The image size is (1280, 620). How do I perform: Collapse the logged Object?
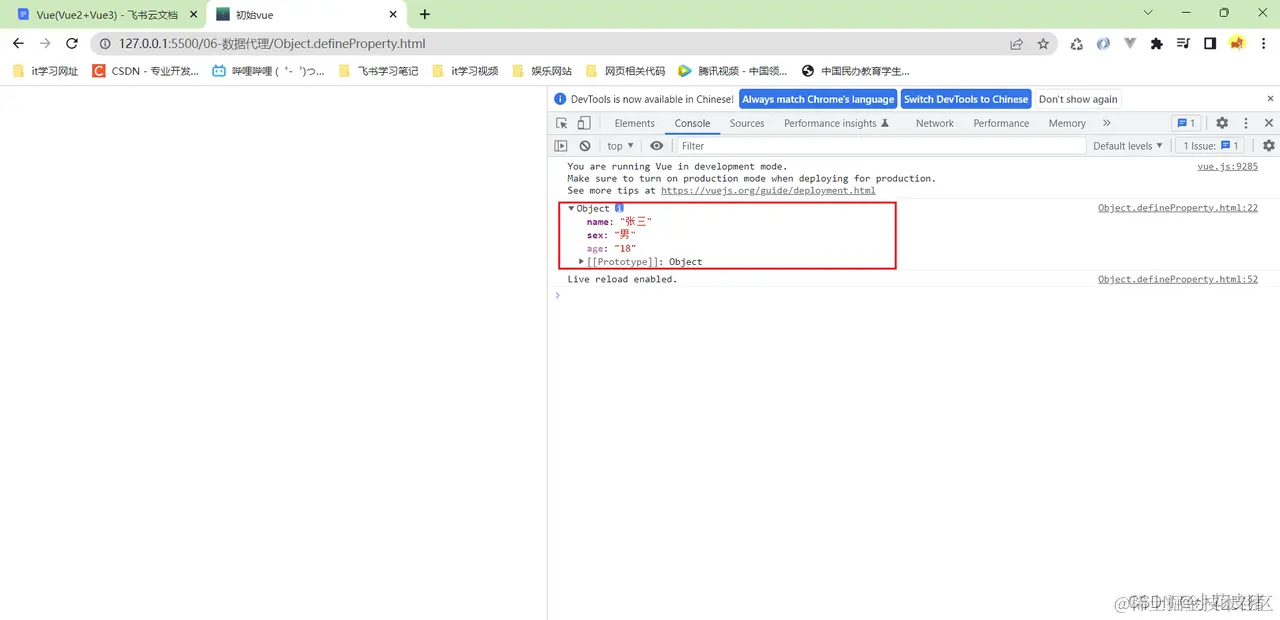pos(571,209)
